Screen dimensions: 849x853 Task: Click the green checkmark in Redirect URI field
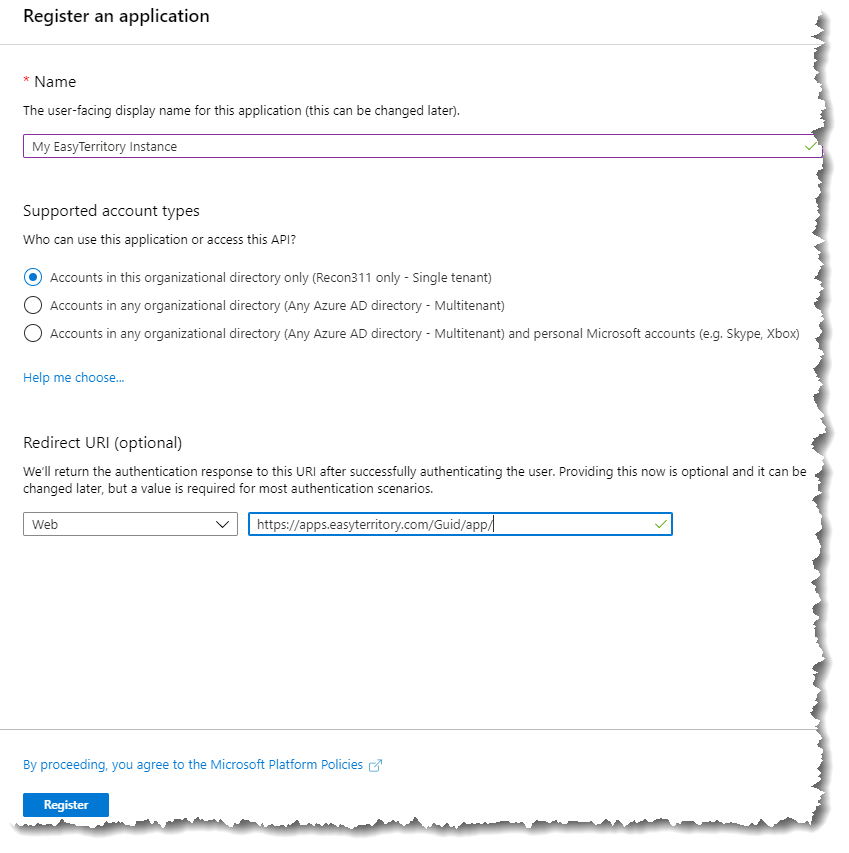pos(661,524)
